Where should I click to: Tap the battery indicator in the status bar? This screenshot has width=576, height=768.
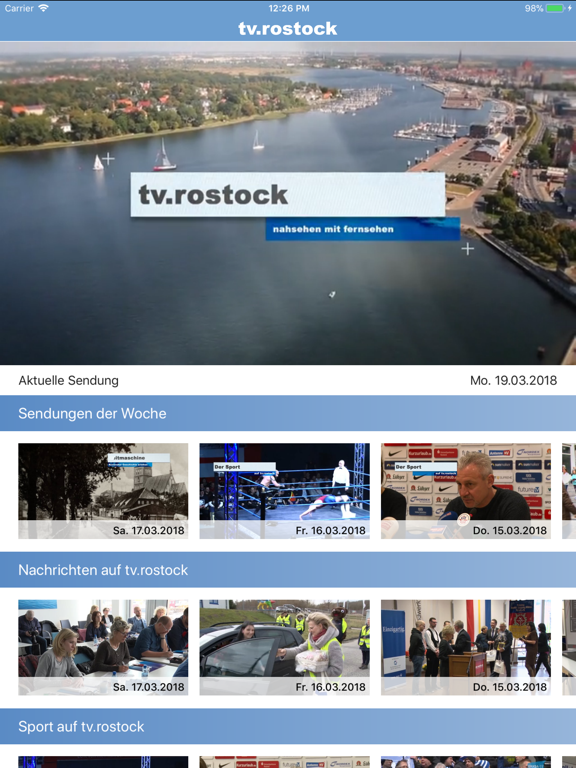point(557,8)
